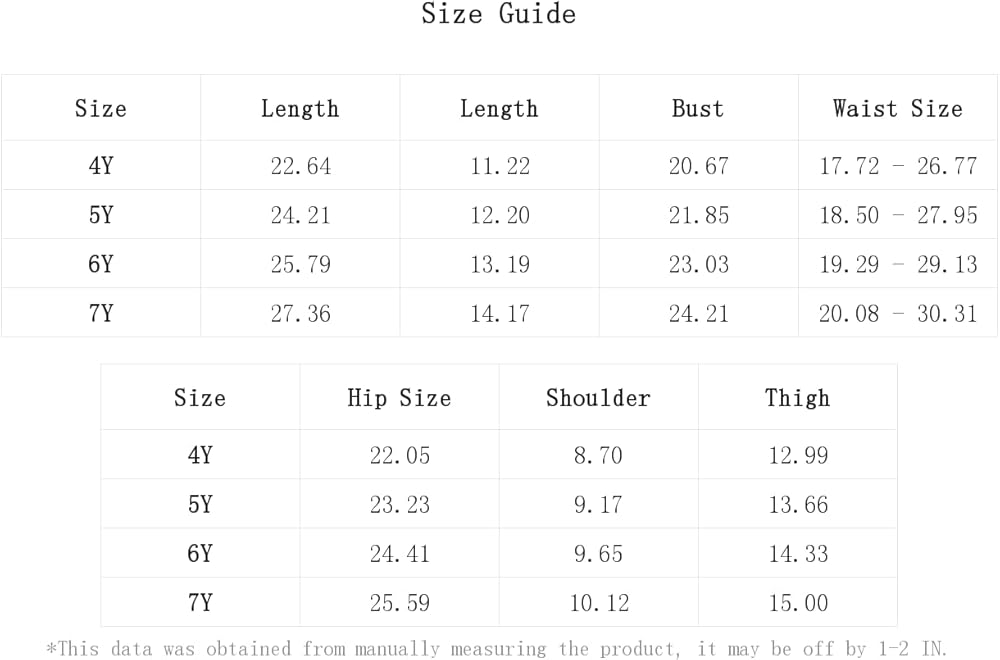The height and width of the screenshot is (660, 1000).
Task: Select the 23.03 bust value
Action: click(698, 264)
